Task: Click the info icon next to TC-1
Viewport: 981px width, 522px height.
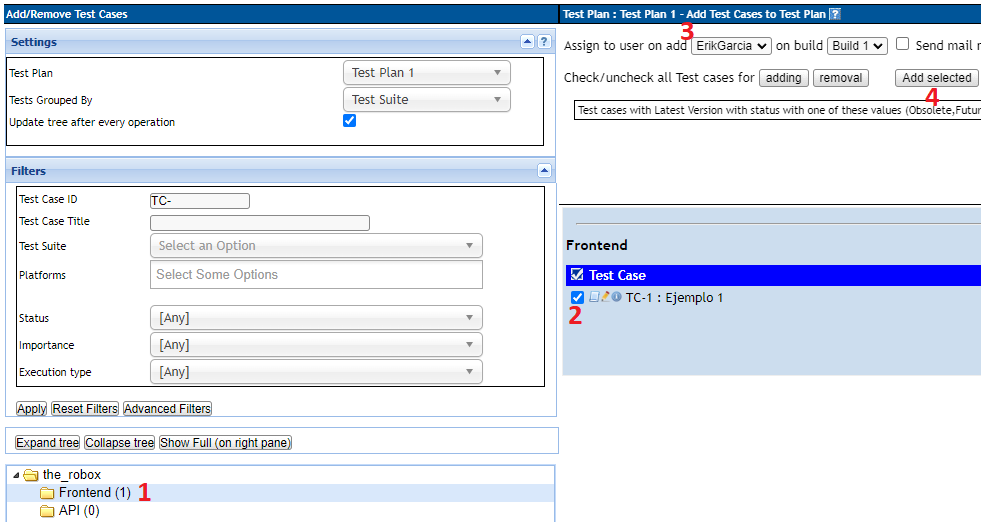Action: click(x=616, y=297)
